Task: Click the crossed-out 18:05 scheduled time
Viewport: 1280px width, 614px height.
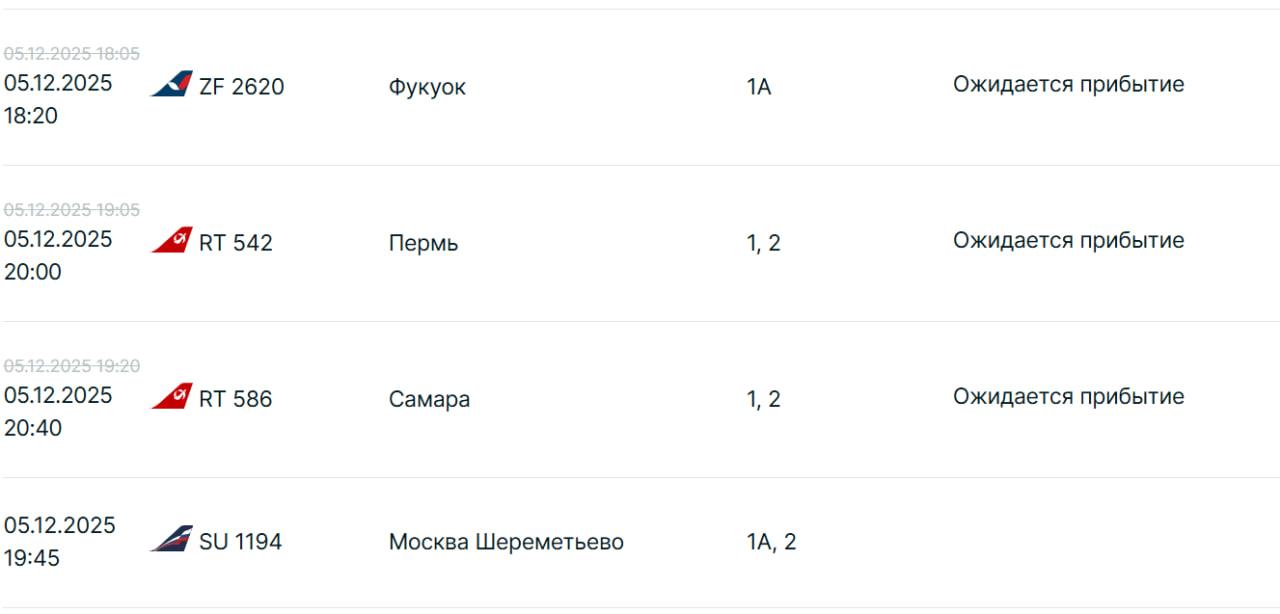Action: (x=118, y=54)
